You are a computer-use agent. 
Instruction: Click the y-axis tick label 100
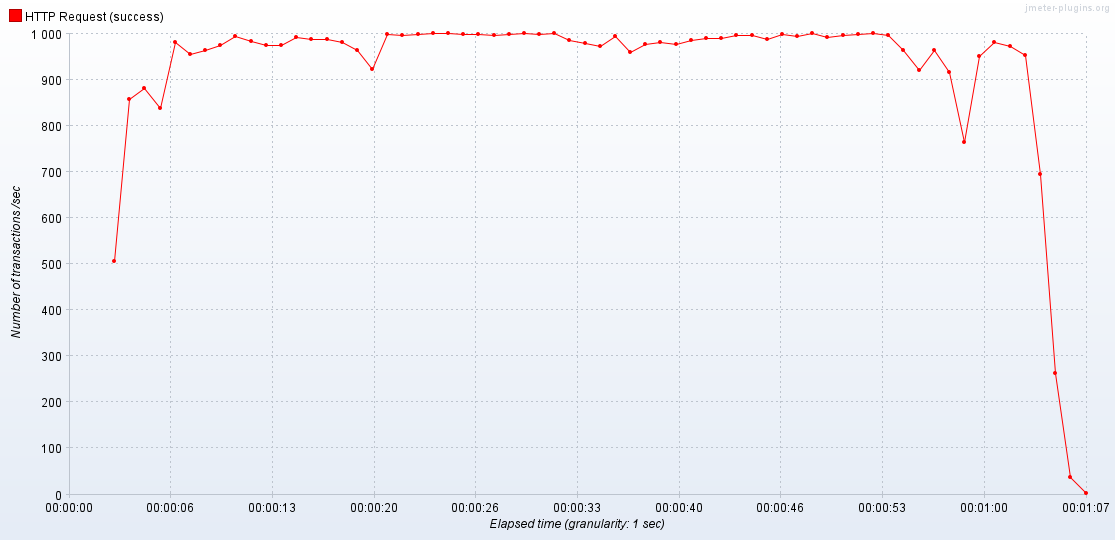tap(53, 448)
